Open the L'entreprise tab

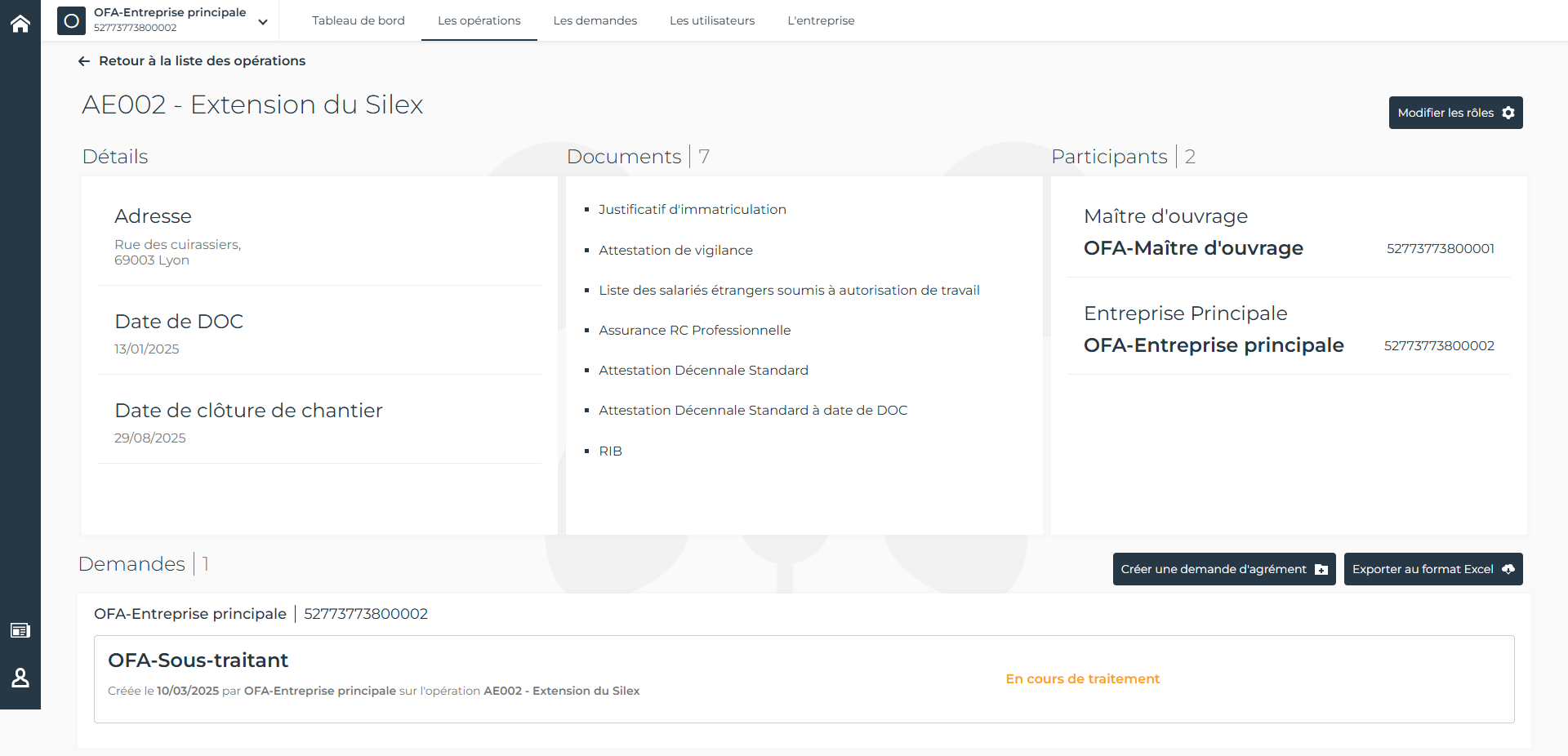point(821,20)
